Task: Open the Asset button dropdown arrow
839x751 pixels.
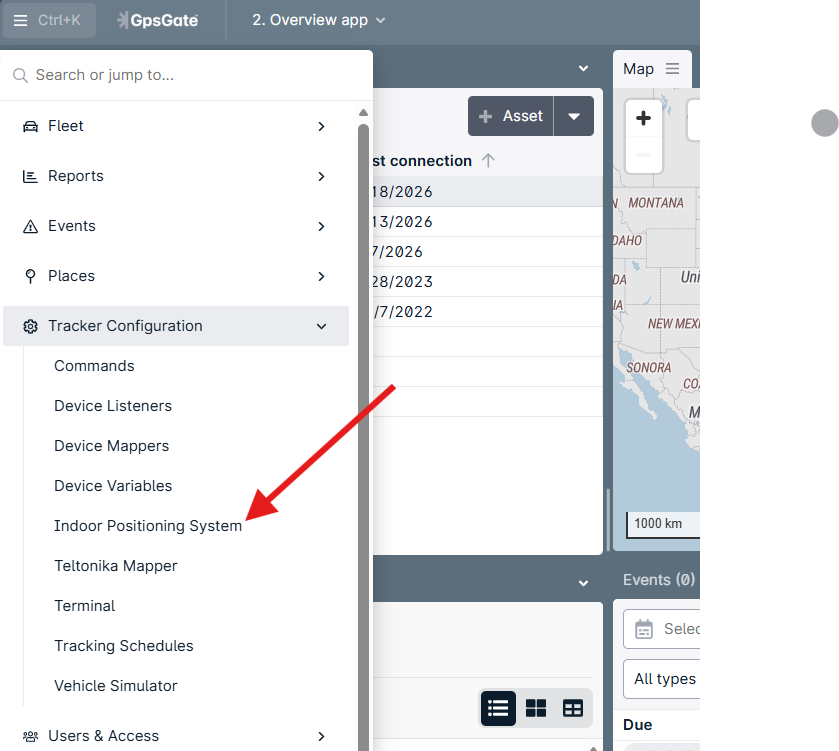Action: (574, 116)
